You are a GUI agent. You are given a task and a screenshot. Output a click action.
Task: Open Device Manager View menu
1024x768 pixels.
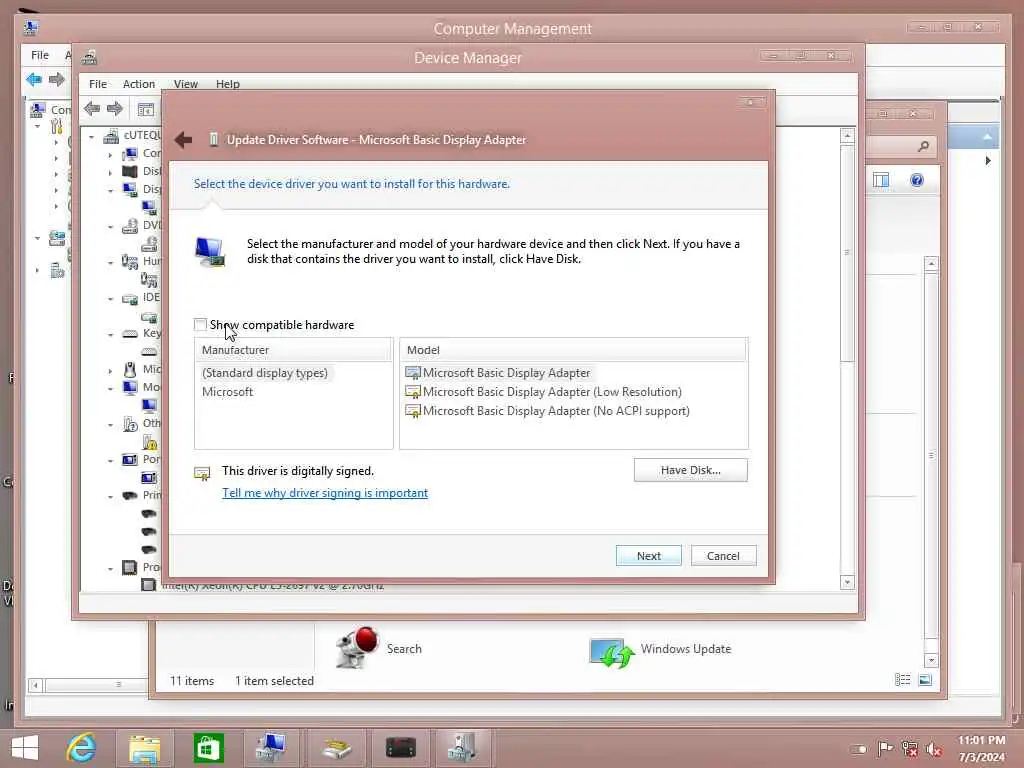pos(185,84)
